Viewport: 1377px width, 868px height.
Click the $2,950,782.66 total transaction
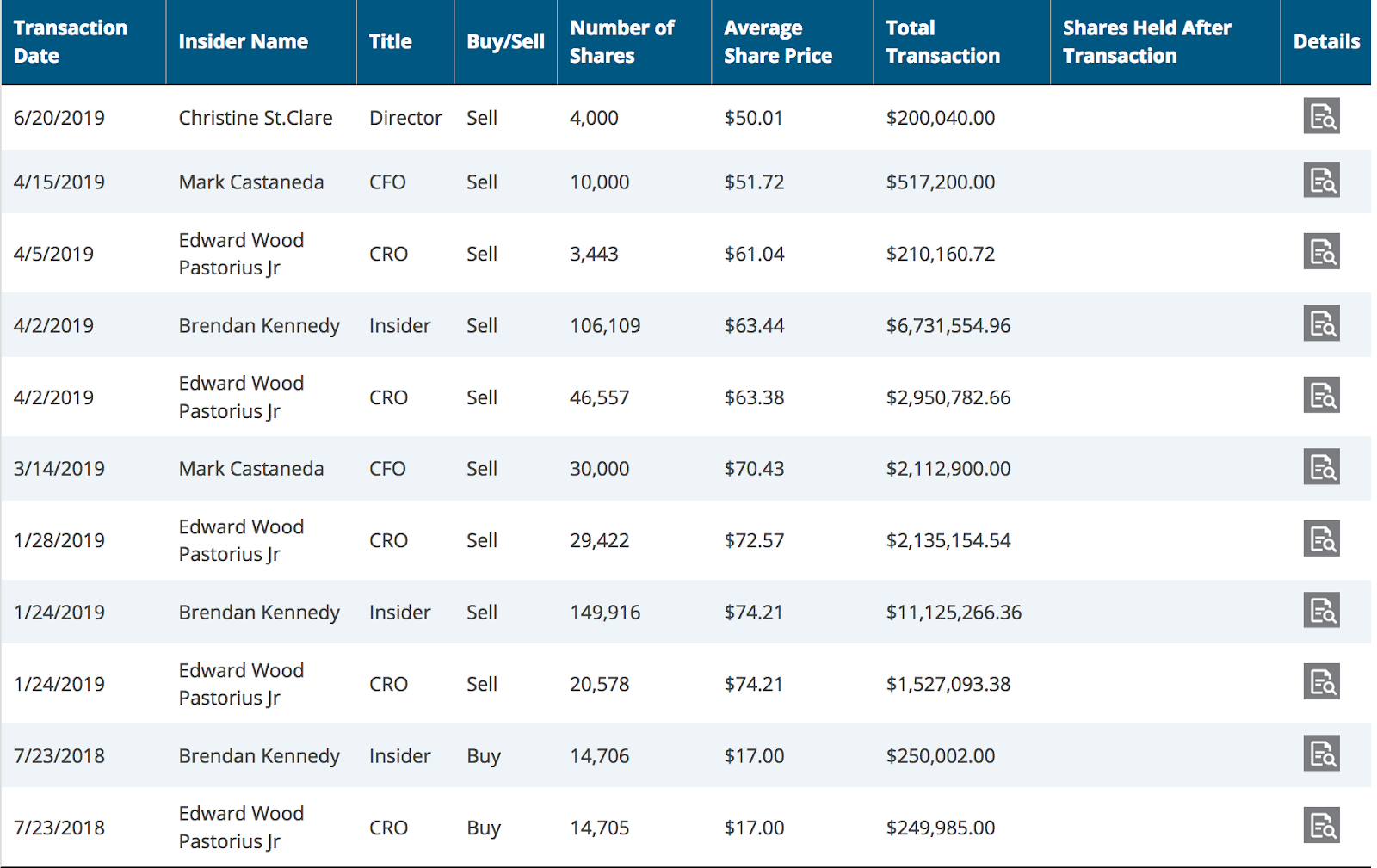click(x=948, y=397)
